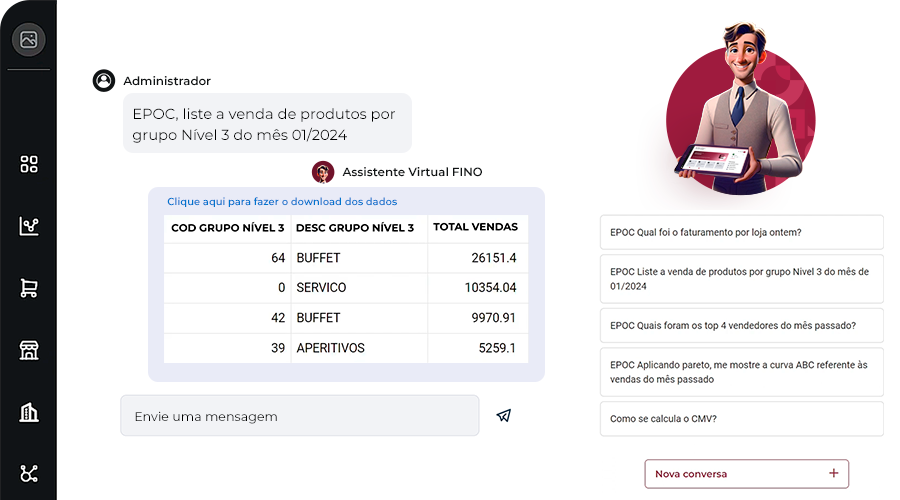Image resolution: width=900 pixels, height=500 pixels.
Task: Click the Assistente Virtual FINO avatar
Action: (x=323, y=172)
